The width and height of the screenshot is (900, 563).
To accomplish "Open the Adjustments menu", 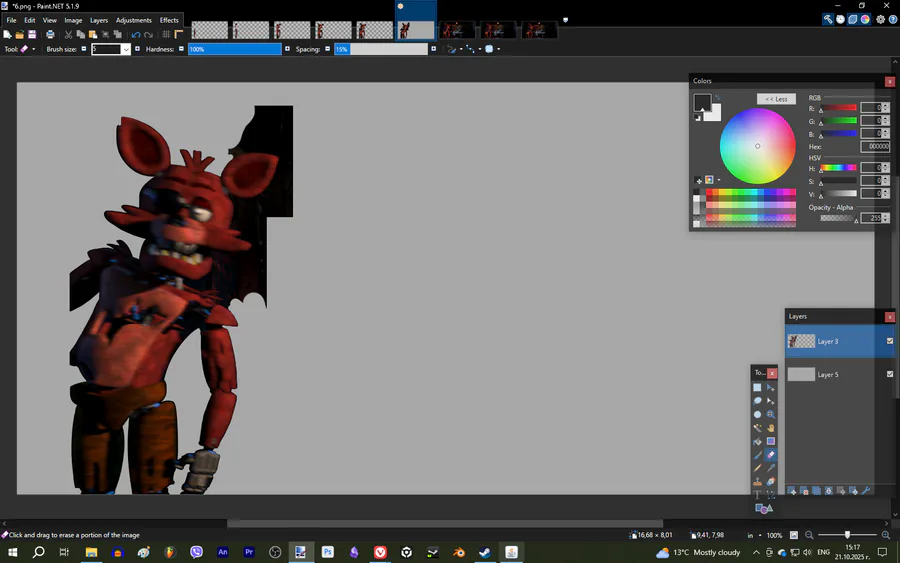I will [x=134, y=20].
